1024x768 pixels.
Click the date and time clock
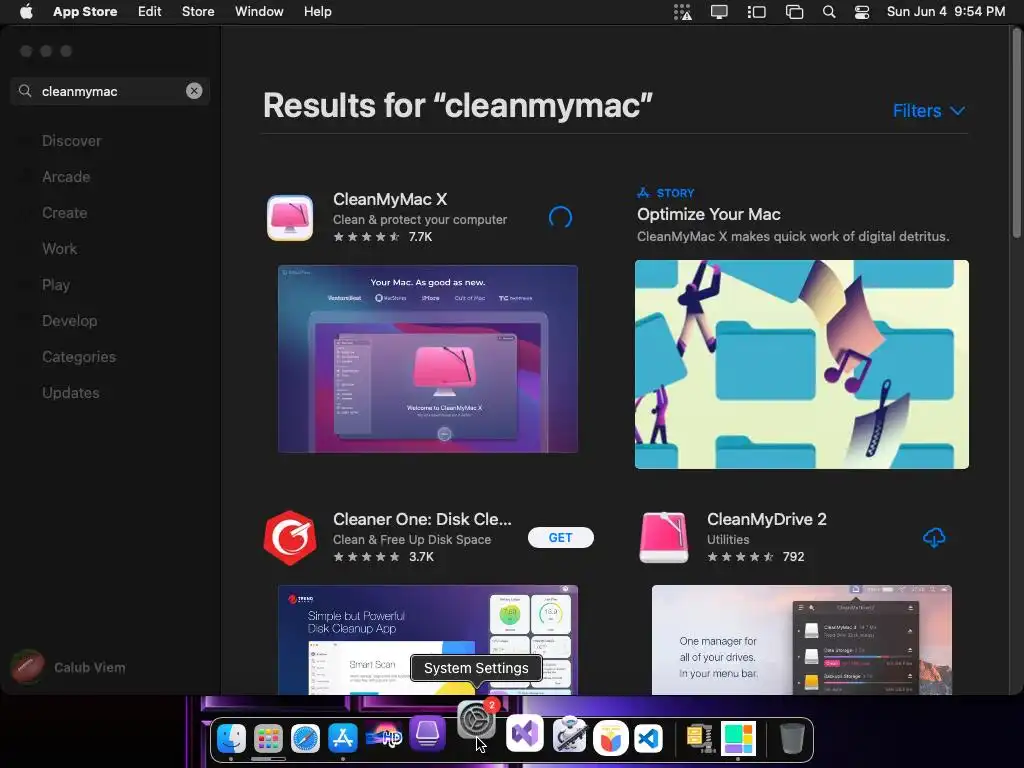click(946, 12)
